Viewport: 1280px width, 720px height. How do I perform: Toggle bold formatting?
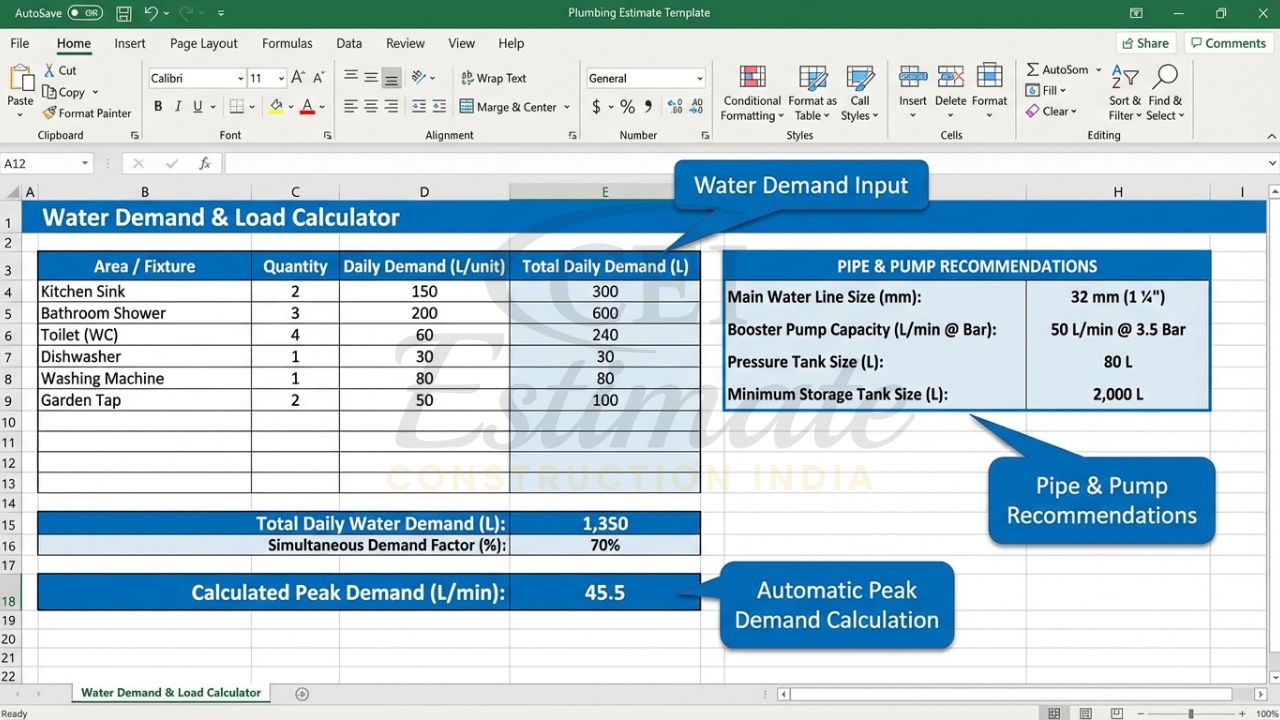coord(157,105)
